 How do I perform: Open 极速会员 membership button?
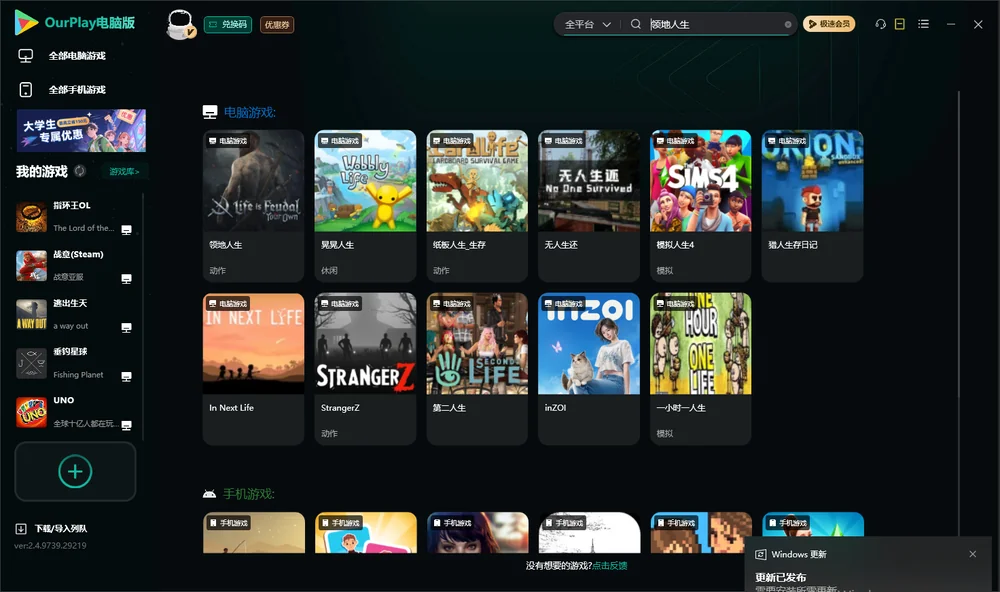(829, 24)
